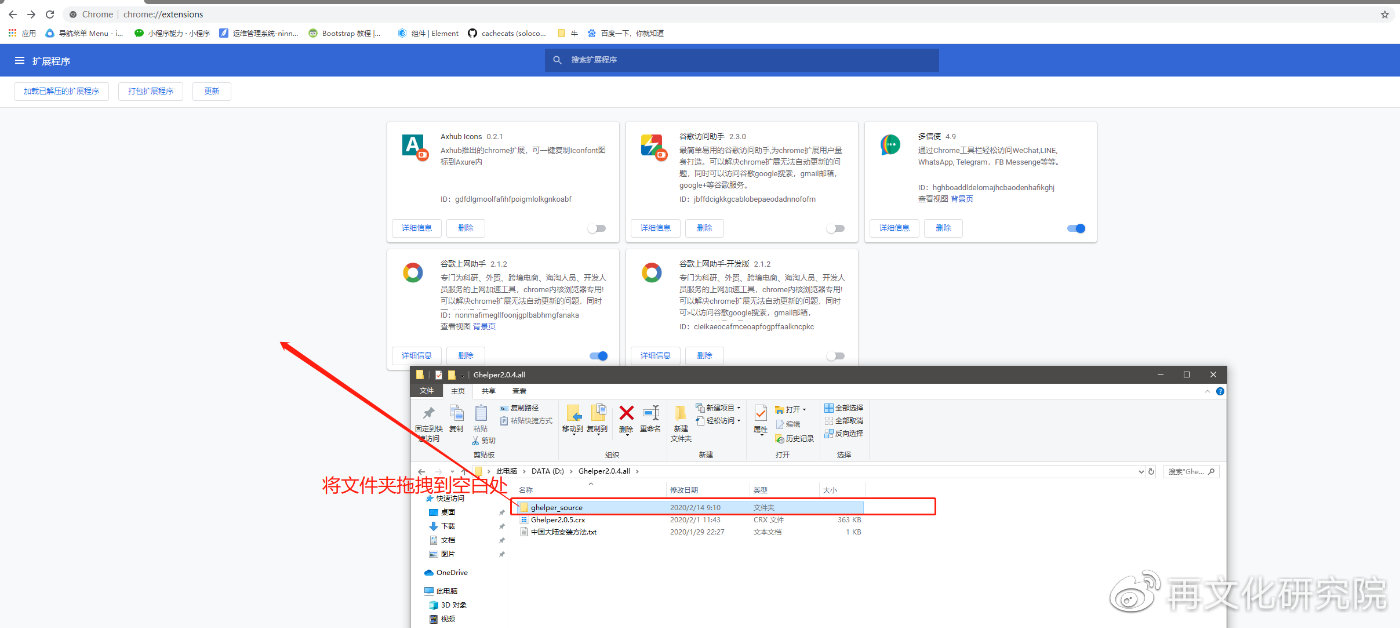Switch to the 查看 tab in Explorer

[x=520, y=391]
